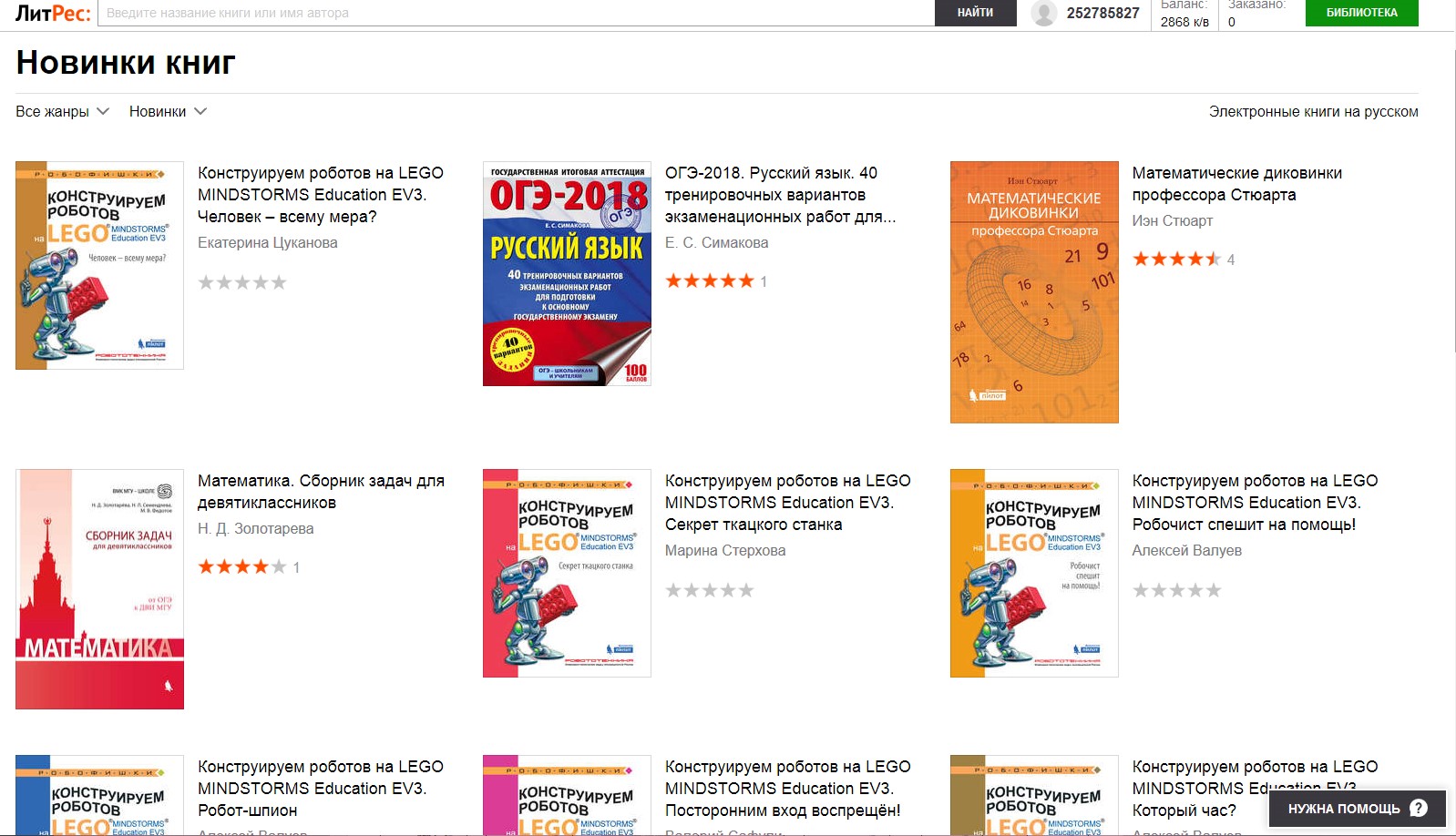Image resolution: width=1456 pixels, height=836 pixels.
Task: Click the ЛитРес logo
Action: click(x=53, y=13)
